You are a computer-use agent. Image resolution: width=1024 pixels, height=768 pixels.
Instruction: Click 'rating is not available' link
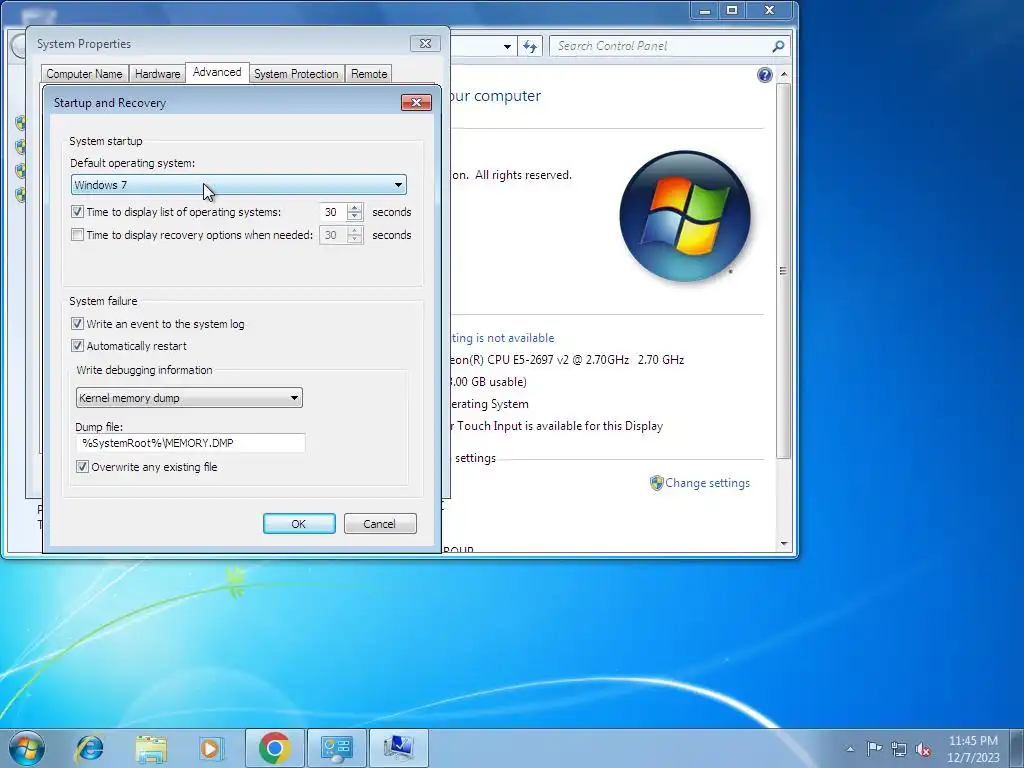502,338
